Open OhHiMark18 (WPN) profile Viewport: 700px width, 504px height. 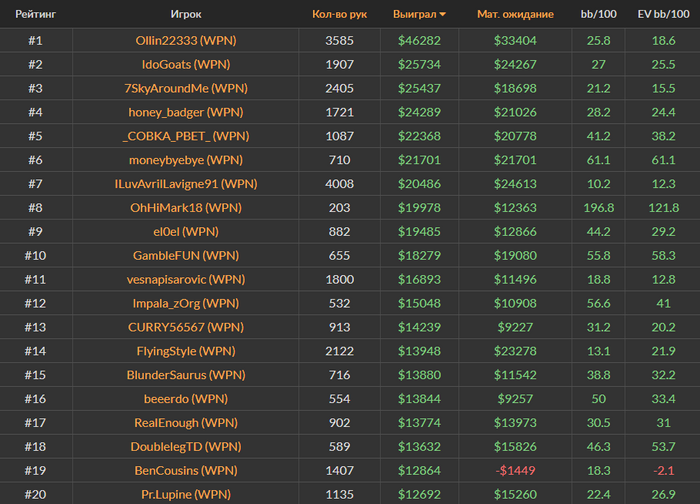pos(187,208)
